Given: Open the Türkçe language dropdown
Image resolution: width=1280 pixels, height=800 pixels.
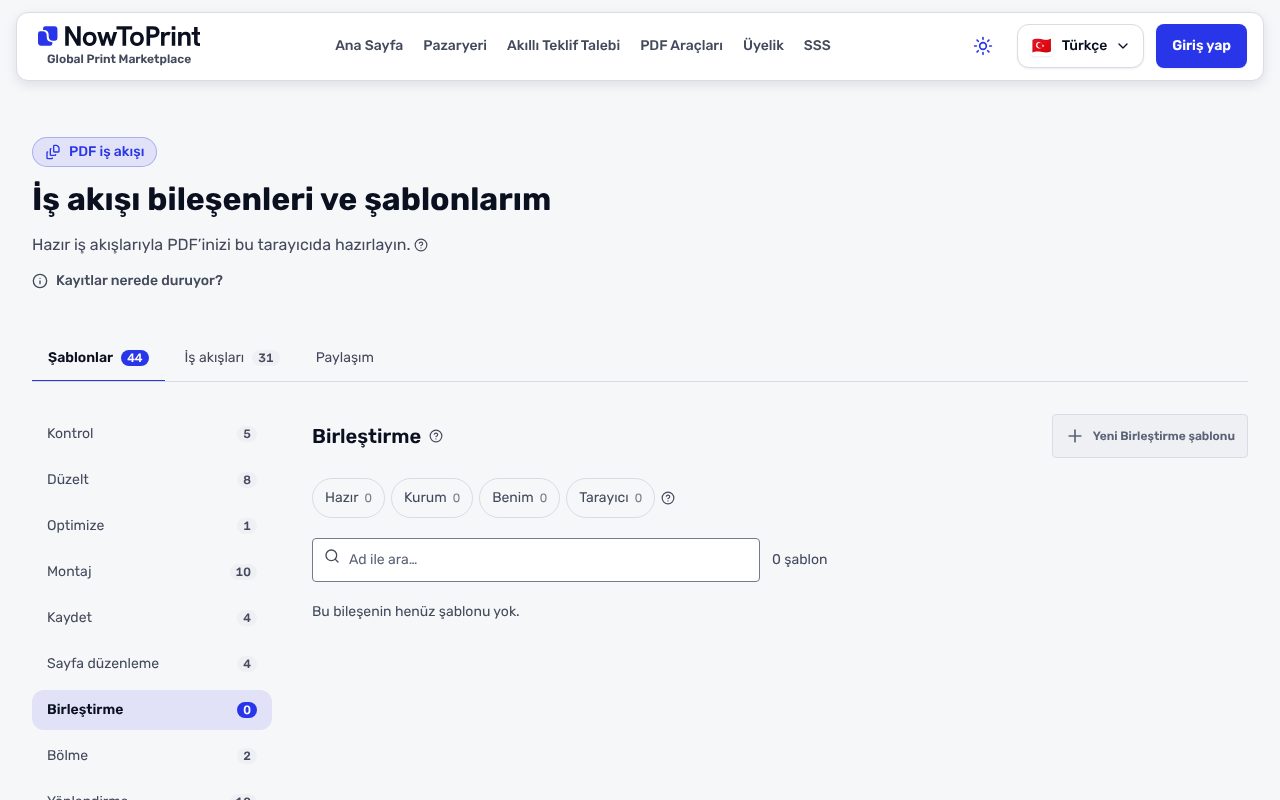Looking at the screenshot, I should coord(1080,46).
